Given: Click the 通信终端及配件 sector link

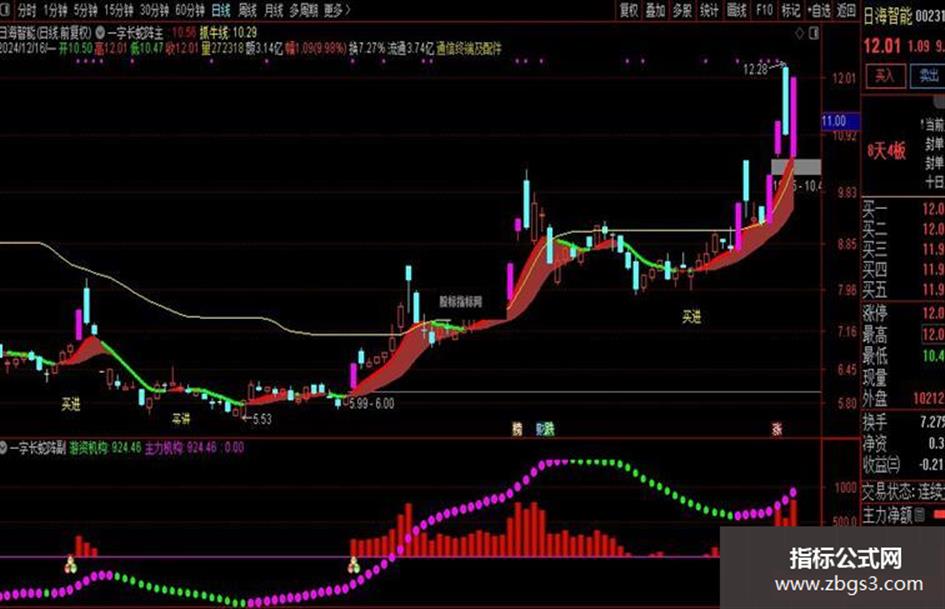Looking at the screenshot, I should (469, 49).
